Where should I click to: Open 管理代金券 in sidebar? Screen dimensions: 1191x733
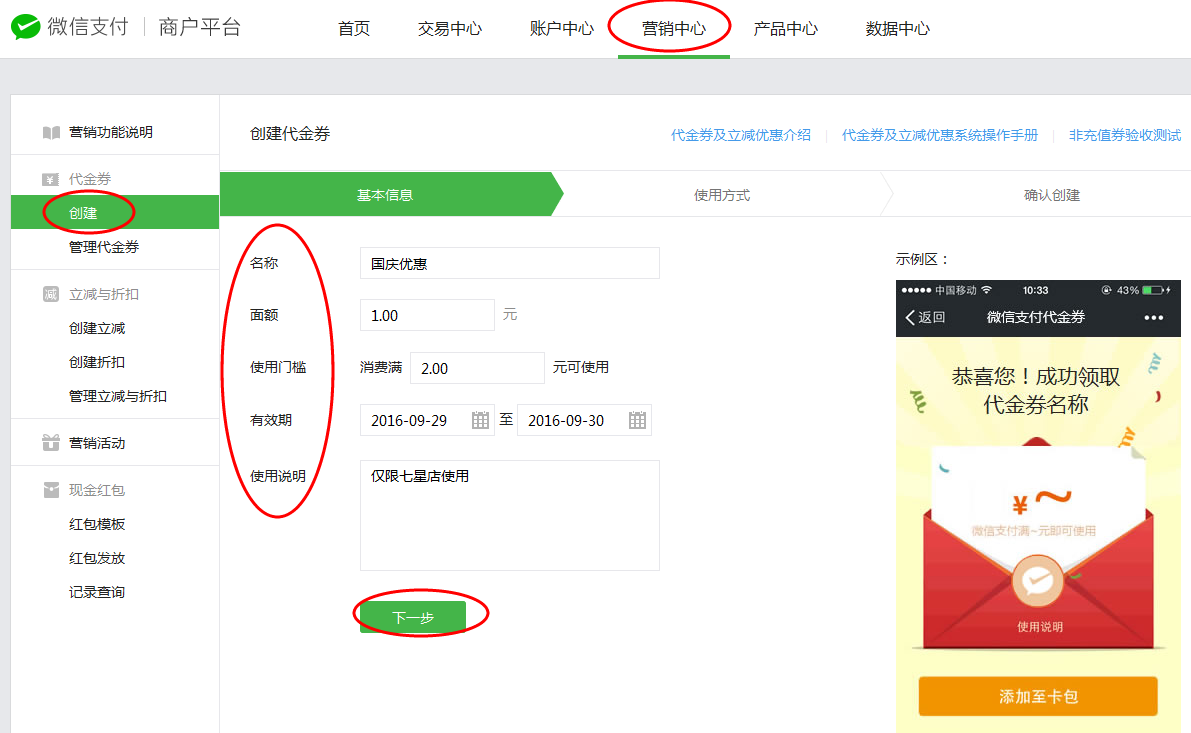click(104, 247)
